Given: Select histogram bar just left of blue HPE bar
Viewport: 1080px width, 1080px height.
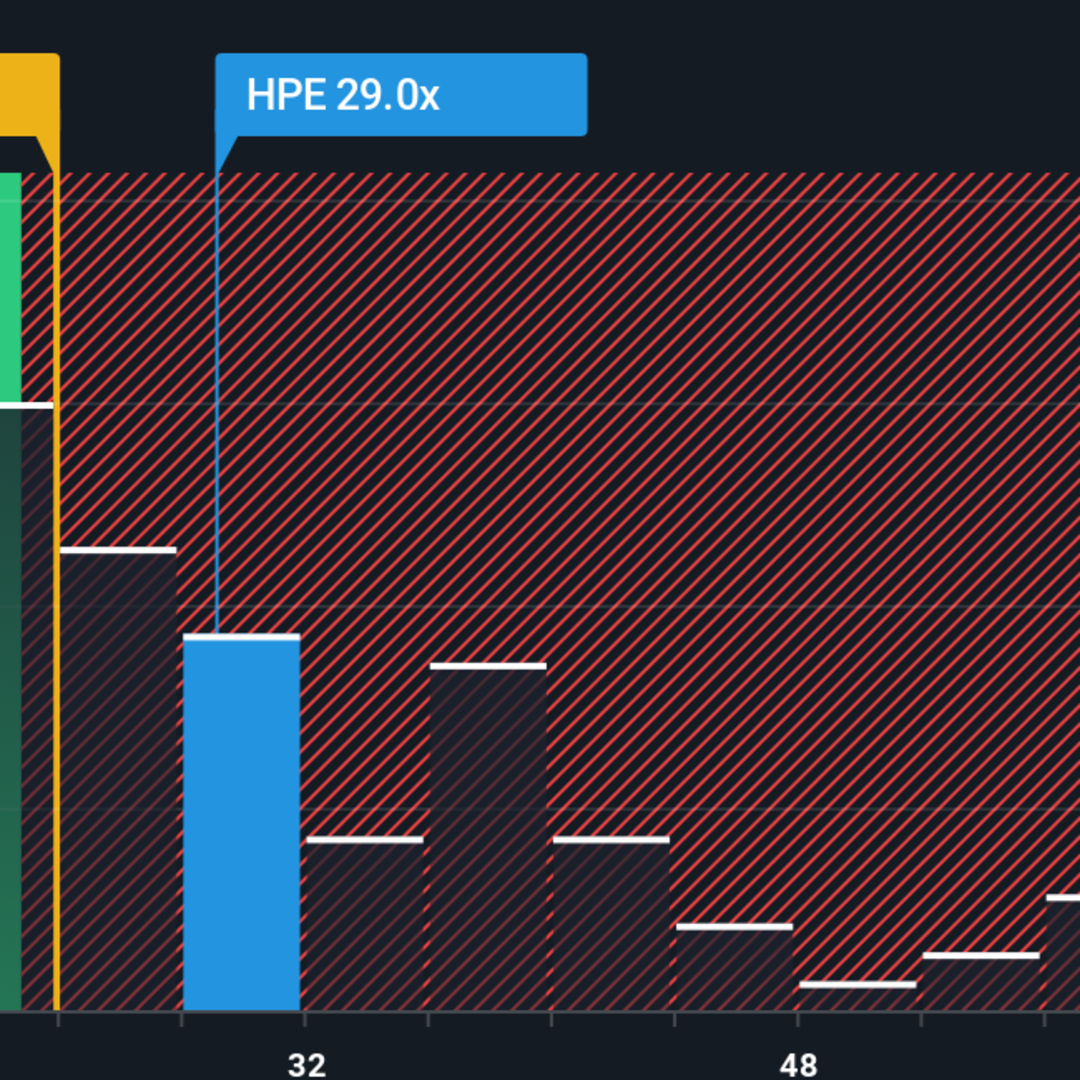Looking at the screenshot, I should [x=118, y=779].
